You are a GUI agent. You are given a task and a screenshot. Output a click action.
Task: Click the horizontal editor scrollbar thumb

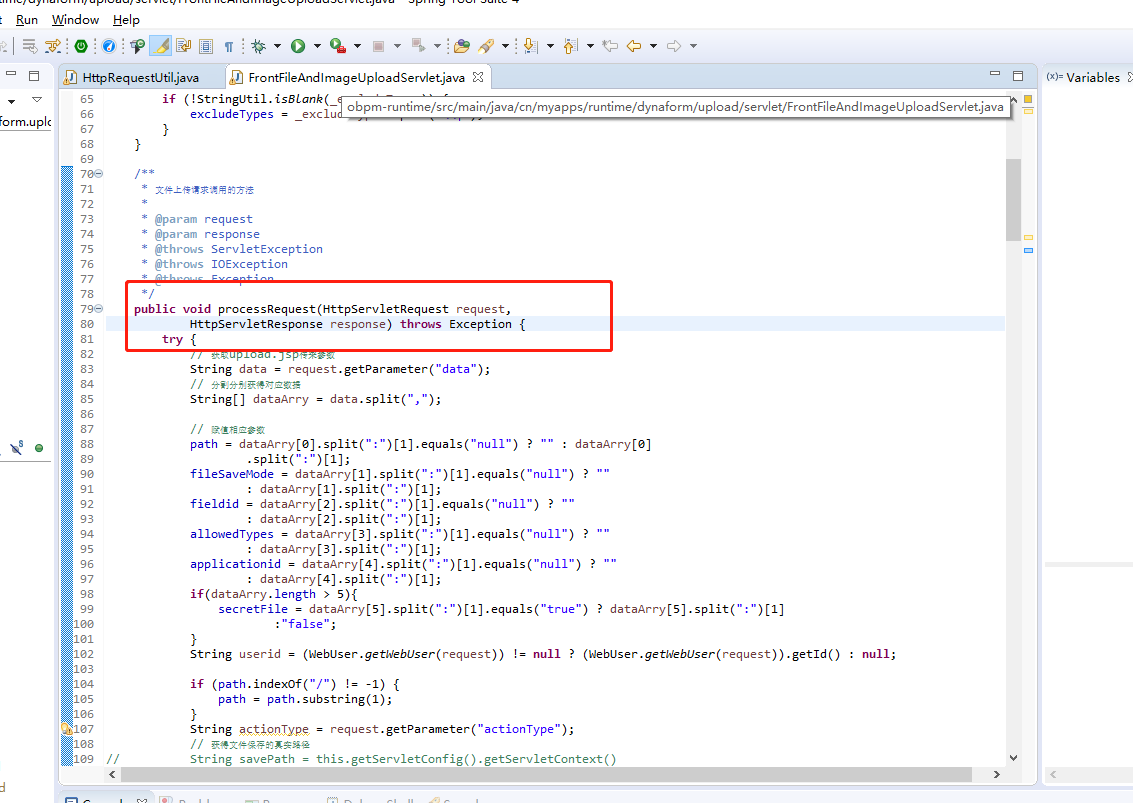point(546,774)
